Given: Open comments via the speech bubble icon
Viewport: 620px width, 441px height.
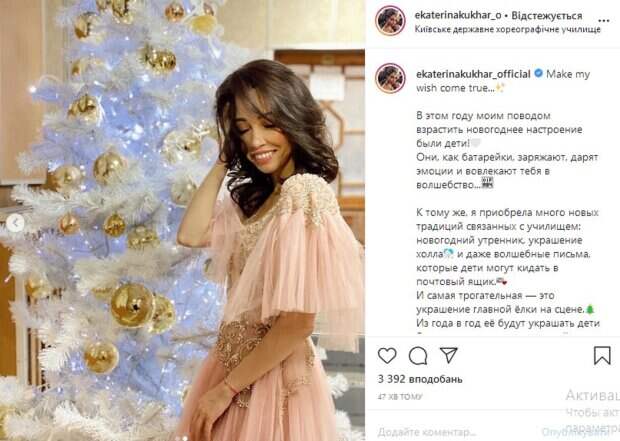Looking at the screenshot, I should click(x=418, y=356).
